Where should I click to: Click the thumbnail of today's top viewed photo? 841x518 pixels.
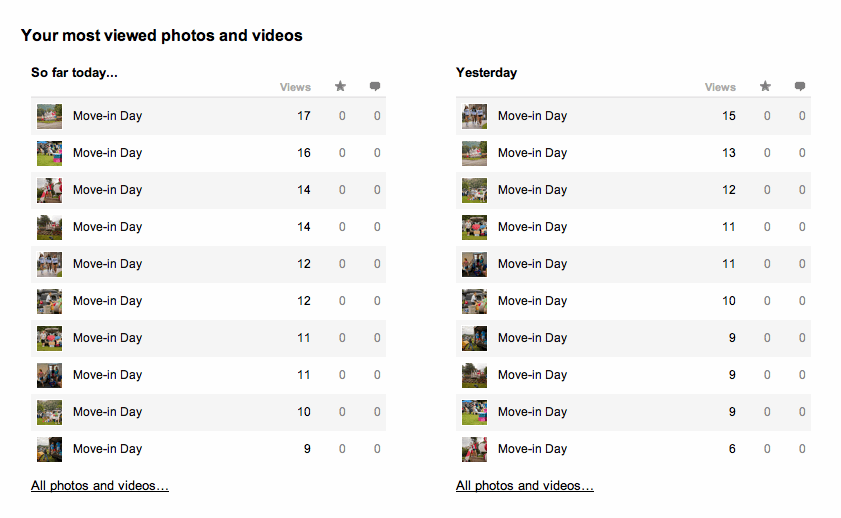(49, 116)
